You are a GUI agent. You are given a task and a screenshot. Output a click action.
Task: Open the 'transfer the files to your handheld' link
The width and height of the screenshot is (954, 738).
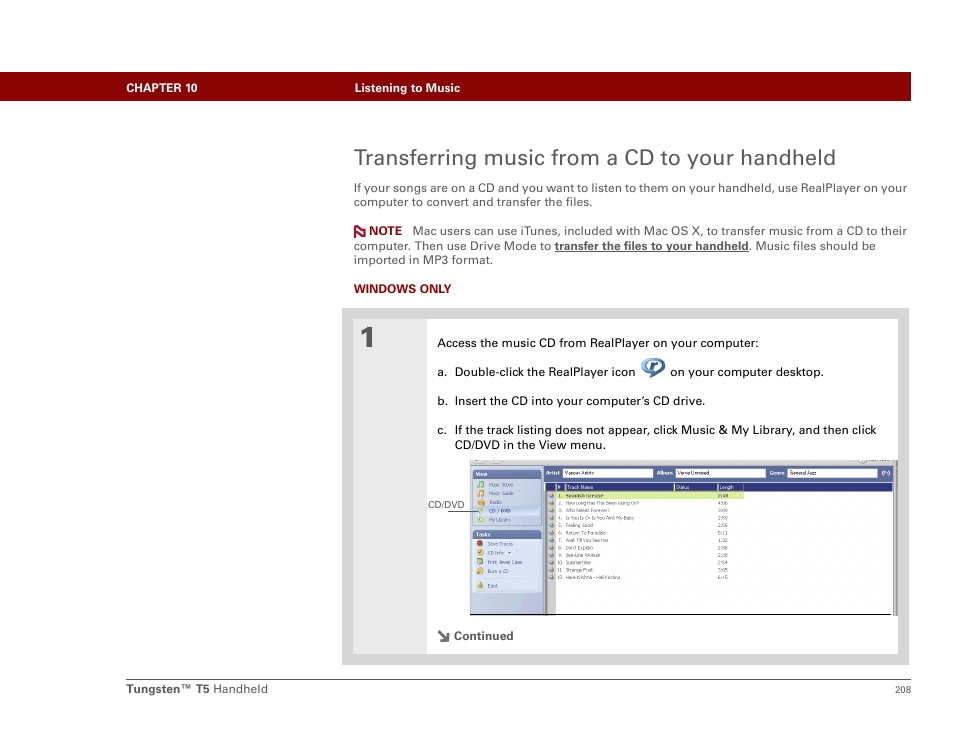pyautogui.click(x=651, y=246)
